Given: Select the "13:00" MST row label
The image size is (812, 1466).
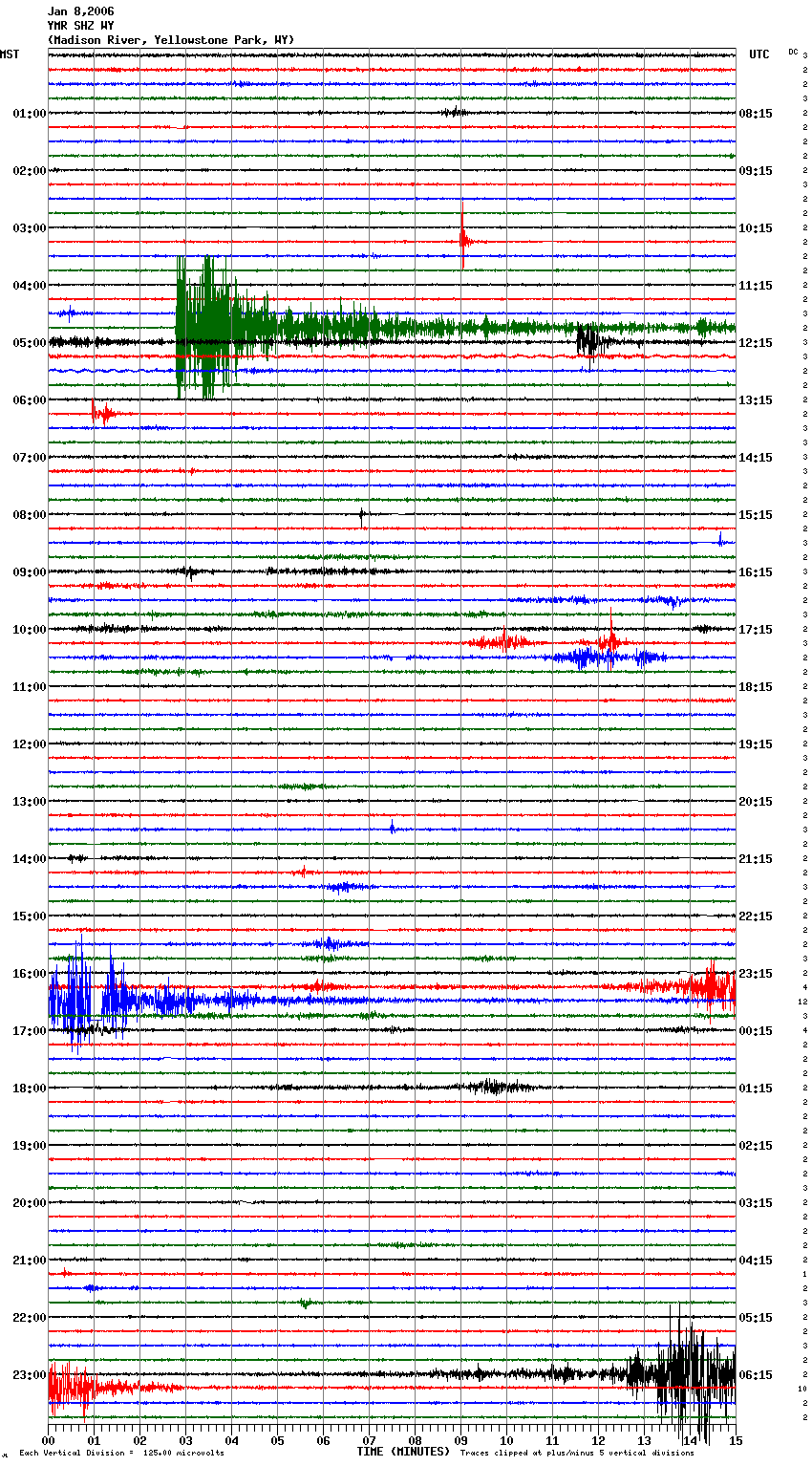Looking at the screenshot, I should click(30, 802).
